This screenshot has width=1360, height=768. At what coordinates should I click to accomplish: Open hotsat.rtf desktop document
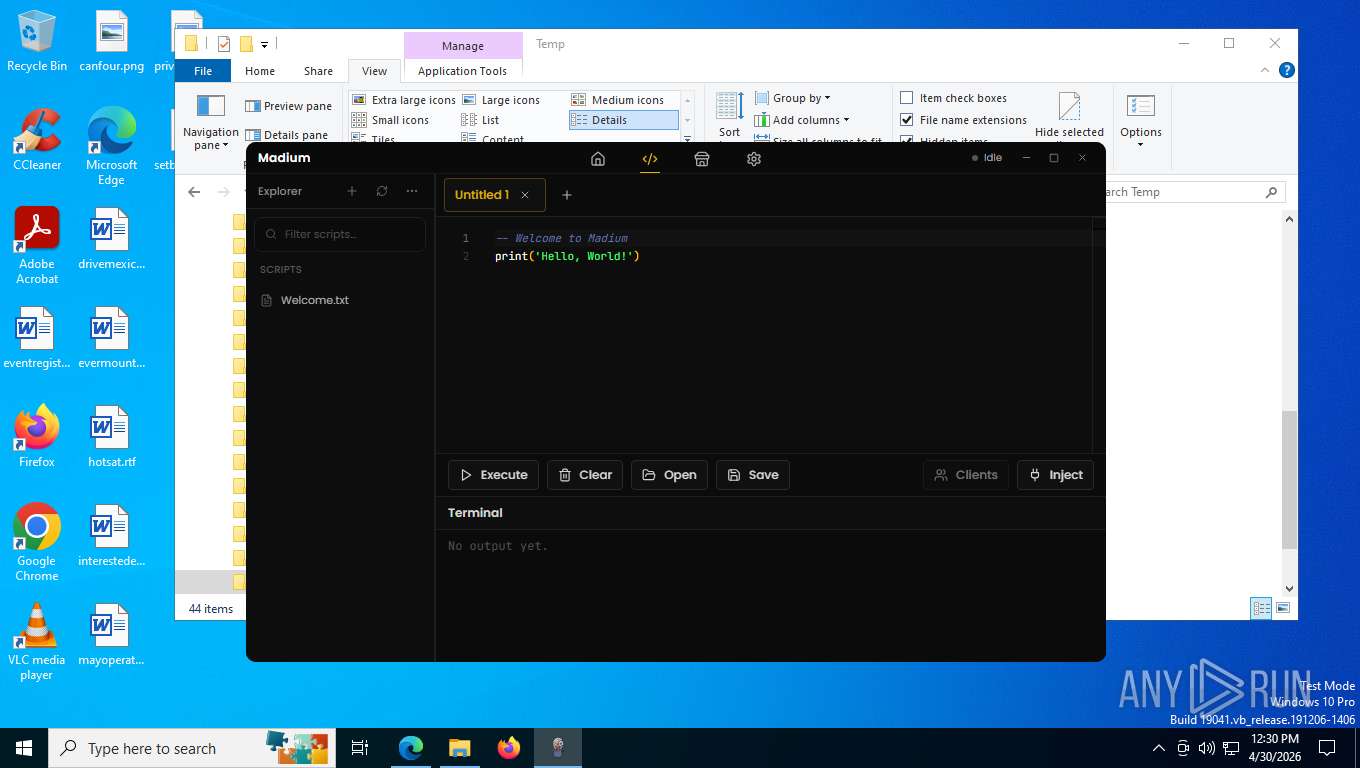tap(111, 437)
